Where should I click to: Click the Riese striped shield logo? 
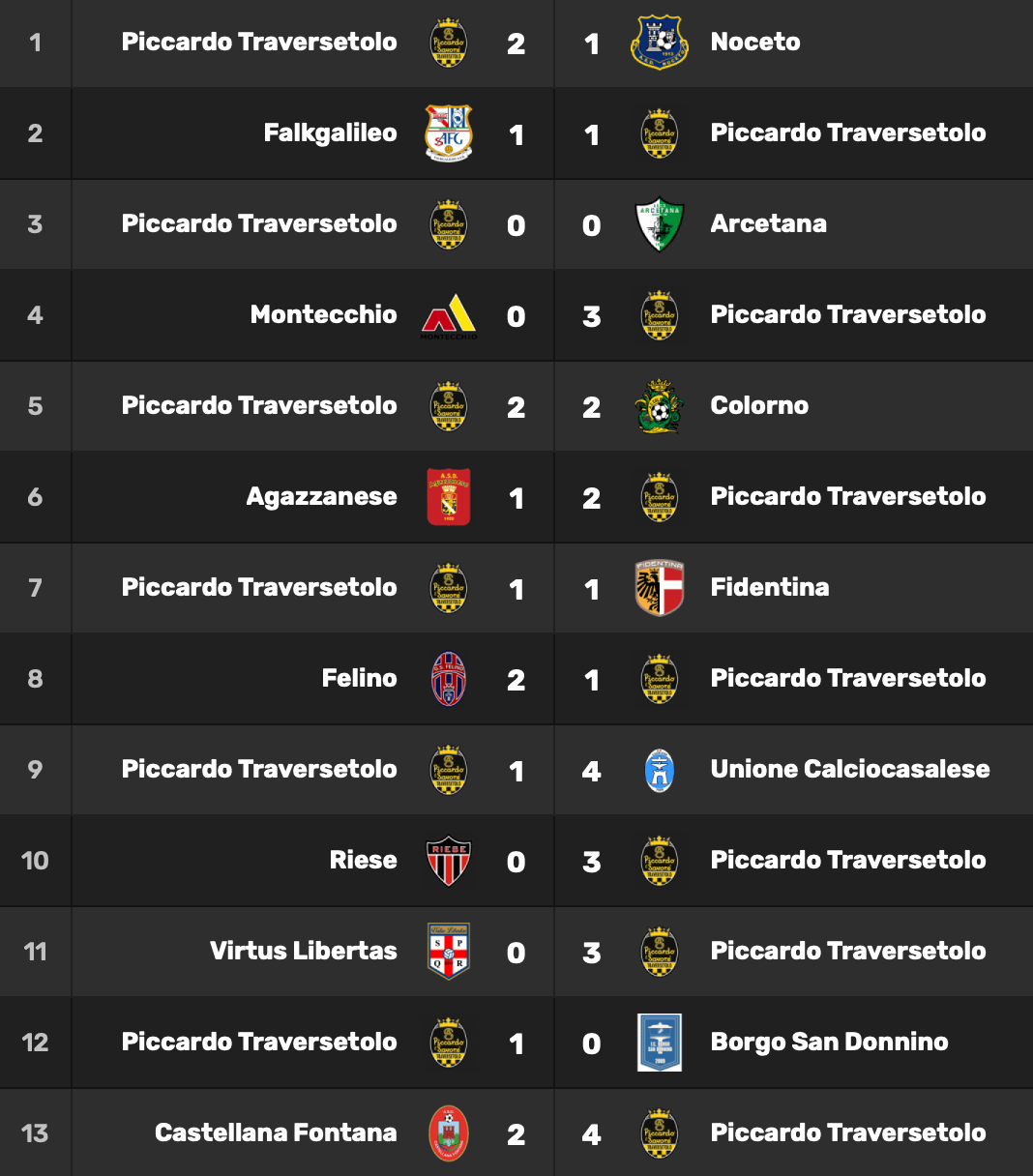[449, 861]
